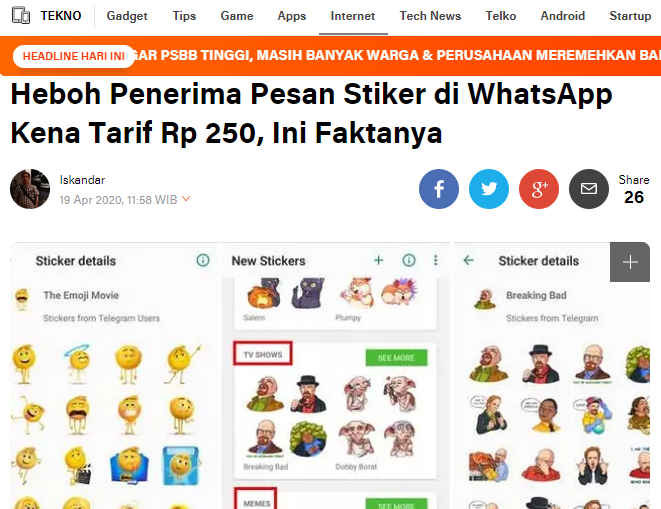Go to the Internet tab

click(353, 16)
